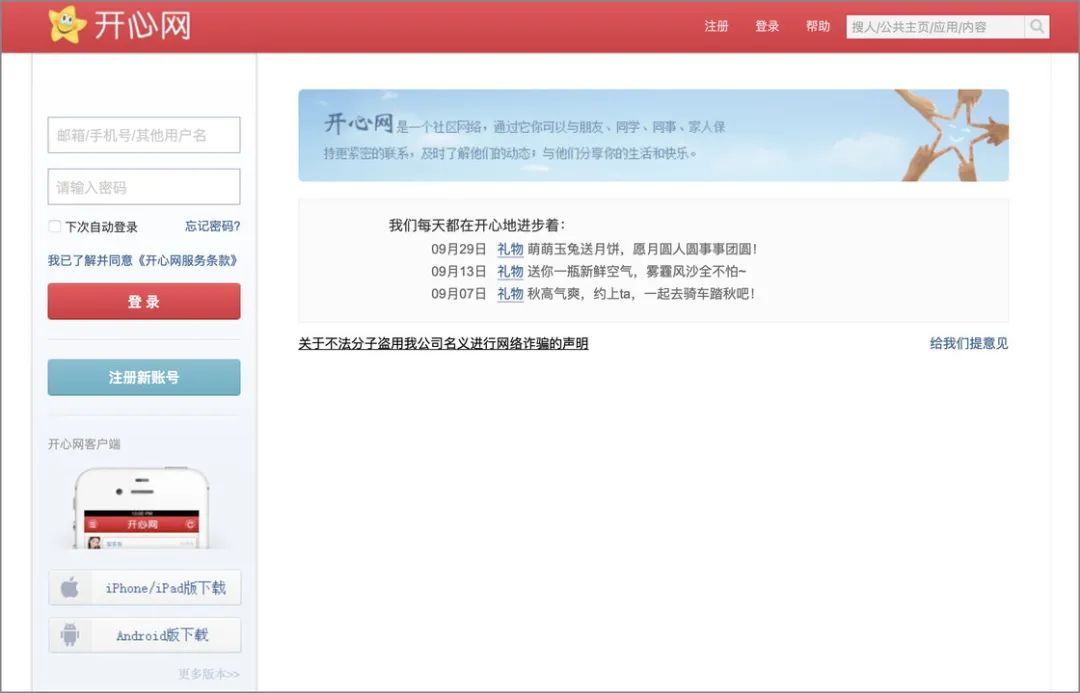
Task: Click the iPhone/iPad版下载 button
Action: coord(145,588)
